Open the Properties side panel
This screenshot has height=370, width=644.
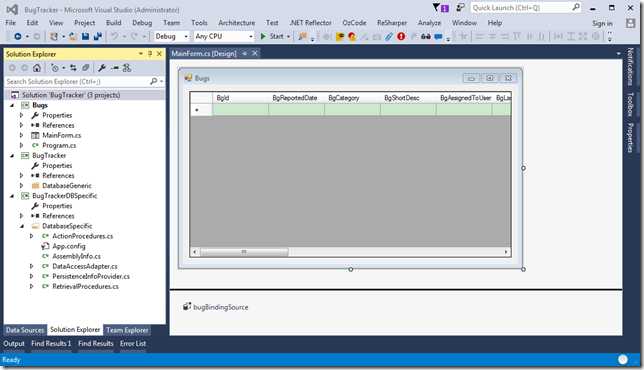click(x=630, y=138)
